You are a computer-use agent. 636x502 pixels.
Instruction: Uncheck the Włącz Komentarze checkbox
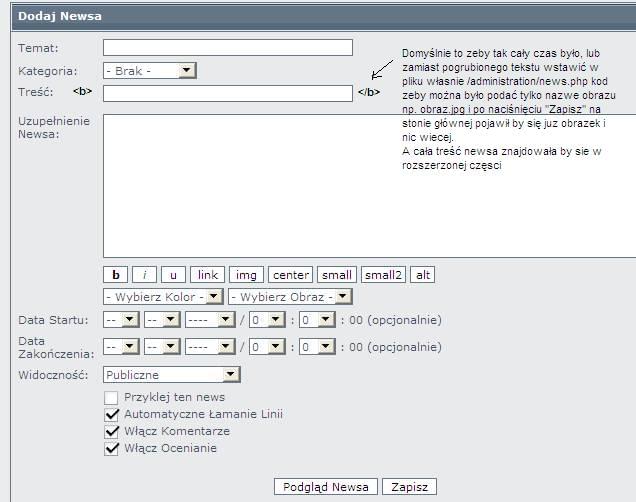tap(111, 432)
